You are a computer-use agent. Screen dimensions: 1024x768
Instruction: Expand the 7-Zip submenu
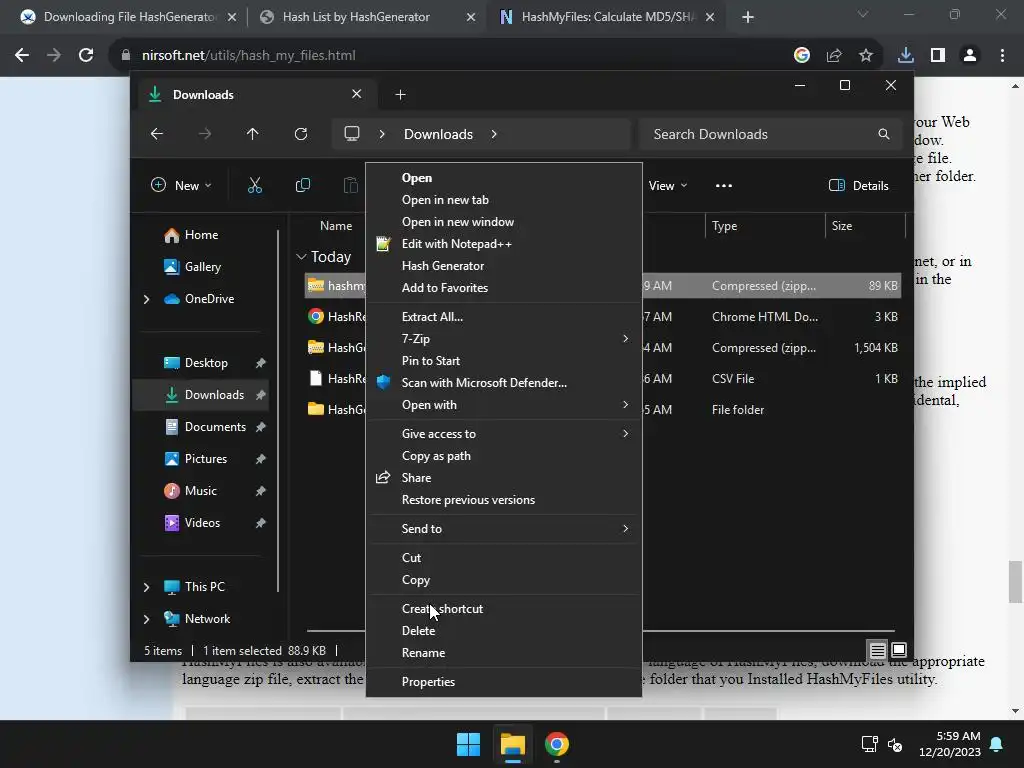tap(504, 339)
